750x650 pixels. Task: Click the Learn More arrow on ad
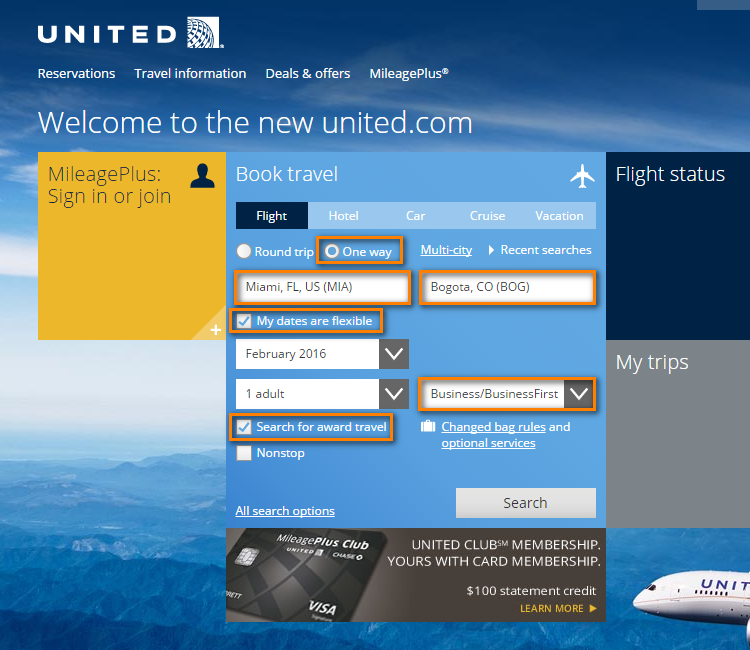(593, 608)
